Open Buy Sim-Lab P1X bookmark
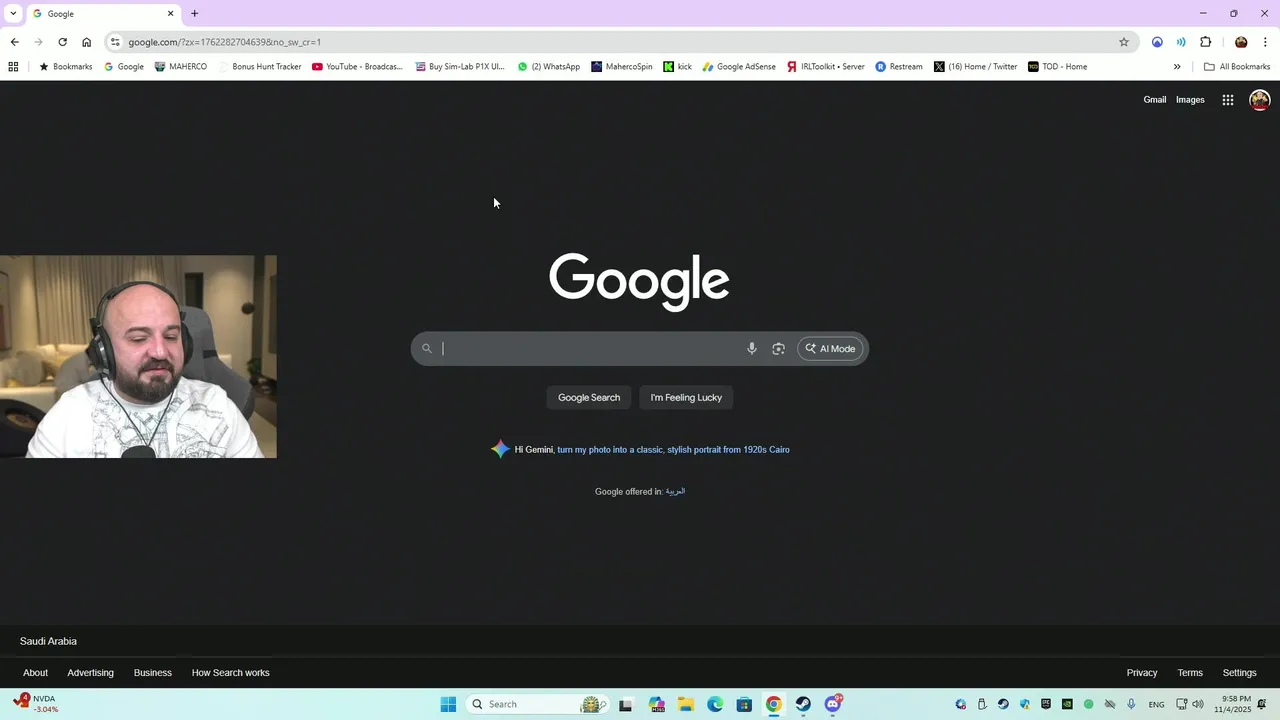The height and width of the screenshot is (720, 1280). pyautogui.click(x=460, y=67)
